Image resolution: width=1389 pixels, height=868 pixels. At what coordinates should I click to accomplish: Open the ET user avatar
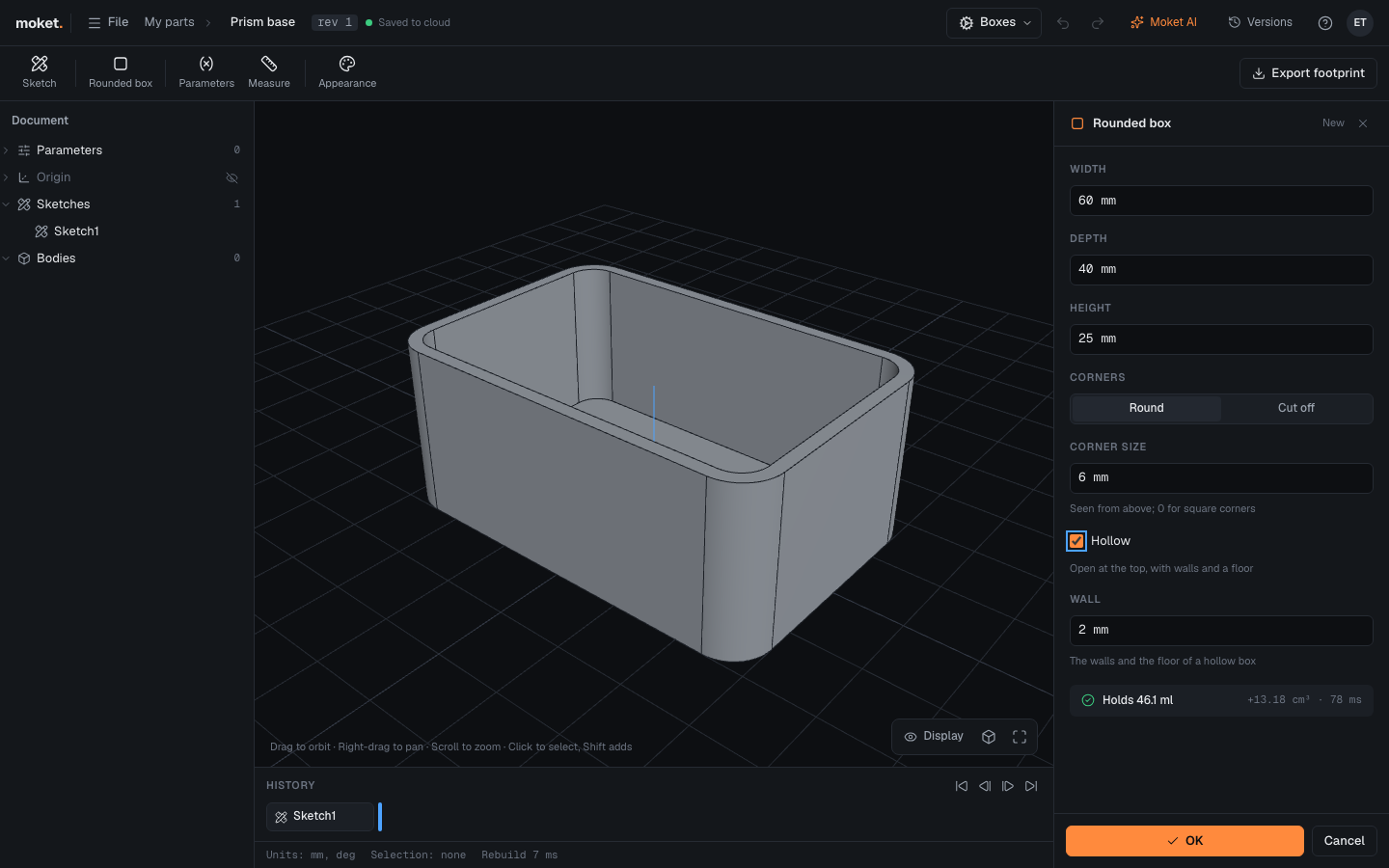coord(1360,23)
